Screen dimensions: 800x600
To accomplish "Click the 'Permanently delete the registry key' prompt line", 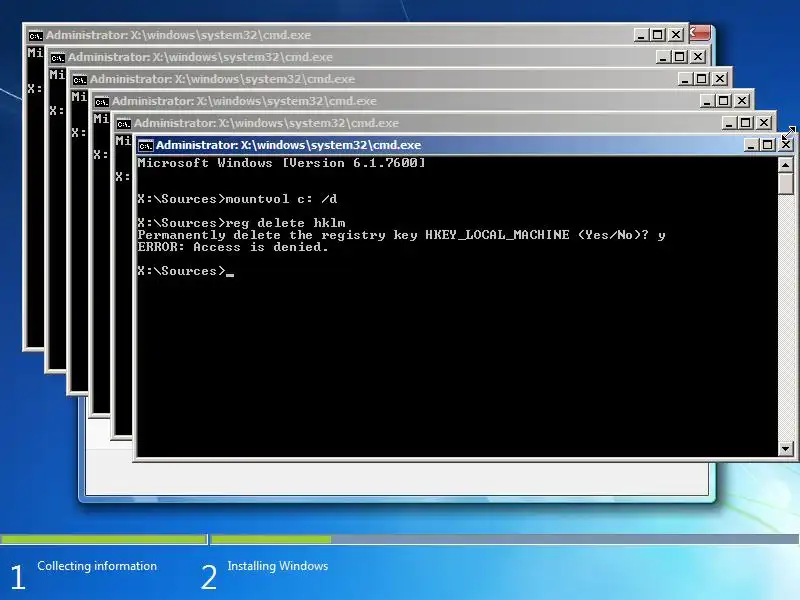I will 402,235.
